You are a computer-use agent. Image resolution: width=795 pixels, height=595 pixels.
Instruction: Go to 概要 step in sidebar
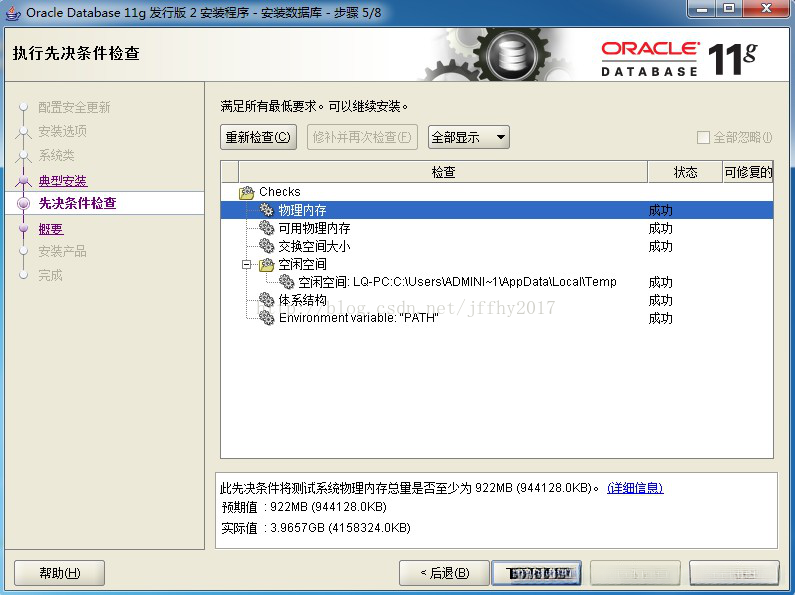[51, 229]
